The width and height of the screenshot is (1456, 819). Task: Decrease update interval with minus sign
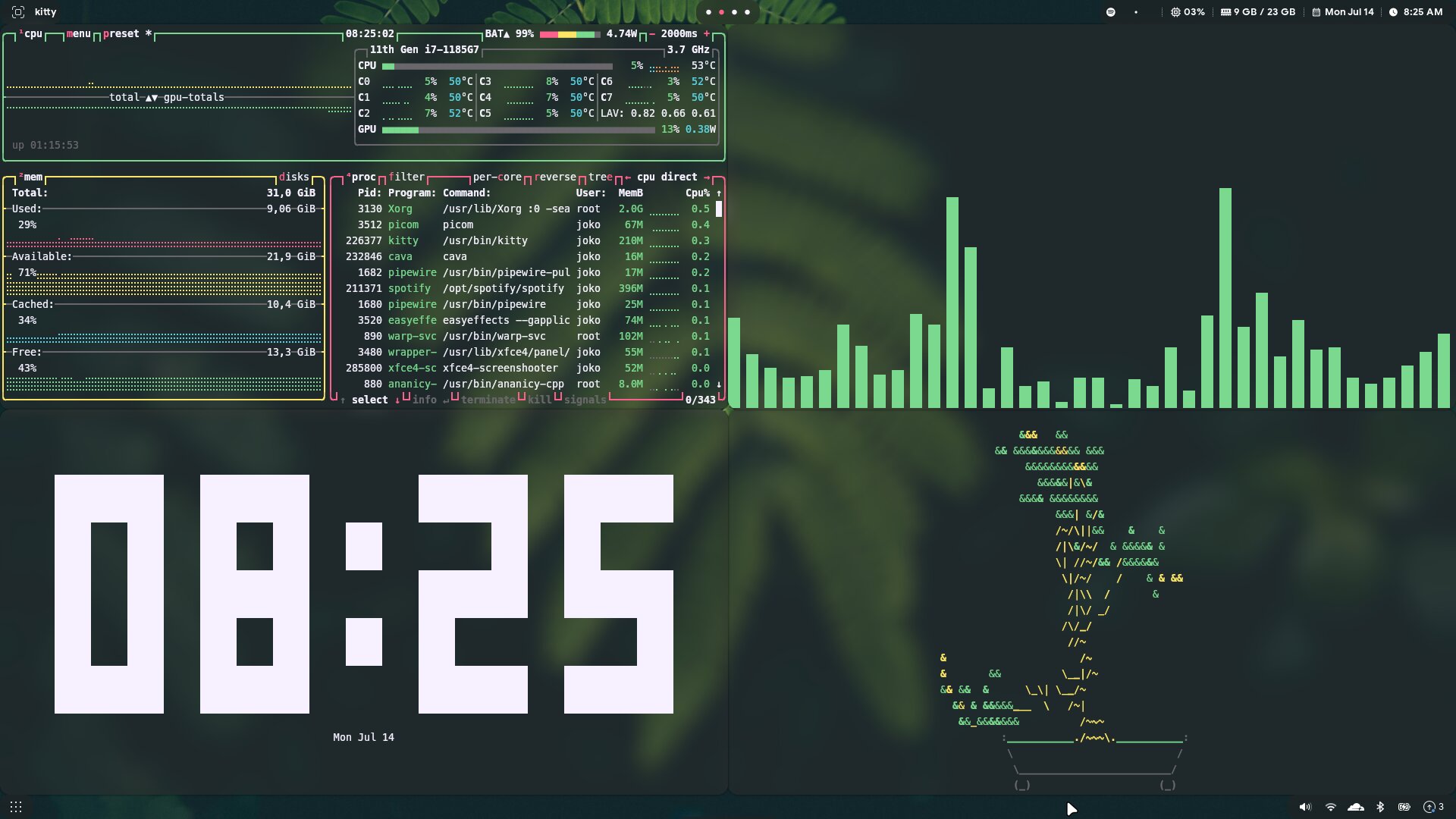click(x=652, y=33)
